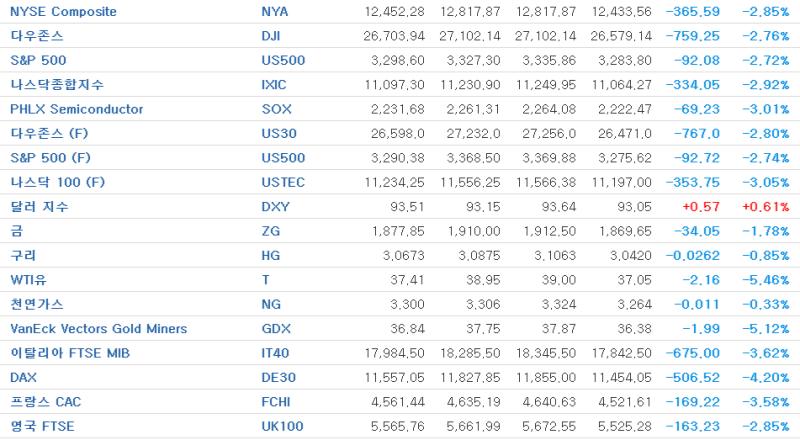Click the 다우존스 (F) futures link
Image resolution: width=800 pixels, height=440 pixels.
(x=49, y=133)
